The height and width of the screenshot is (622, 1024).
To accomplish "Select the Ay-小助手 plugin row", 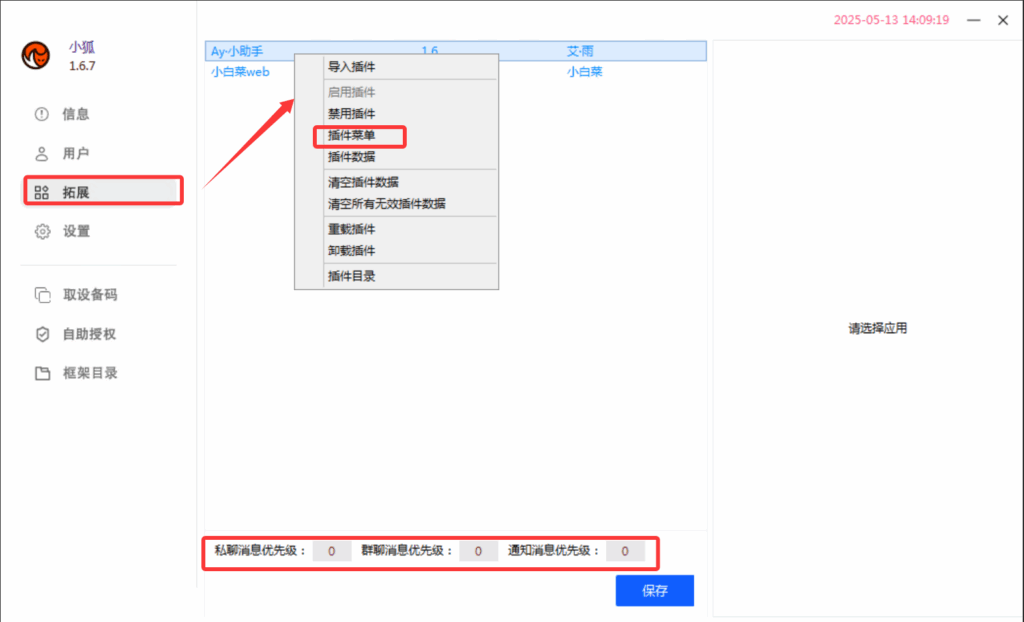I will [456, 51].
